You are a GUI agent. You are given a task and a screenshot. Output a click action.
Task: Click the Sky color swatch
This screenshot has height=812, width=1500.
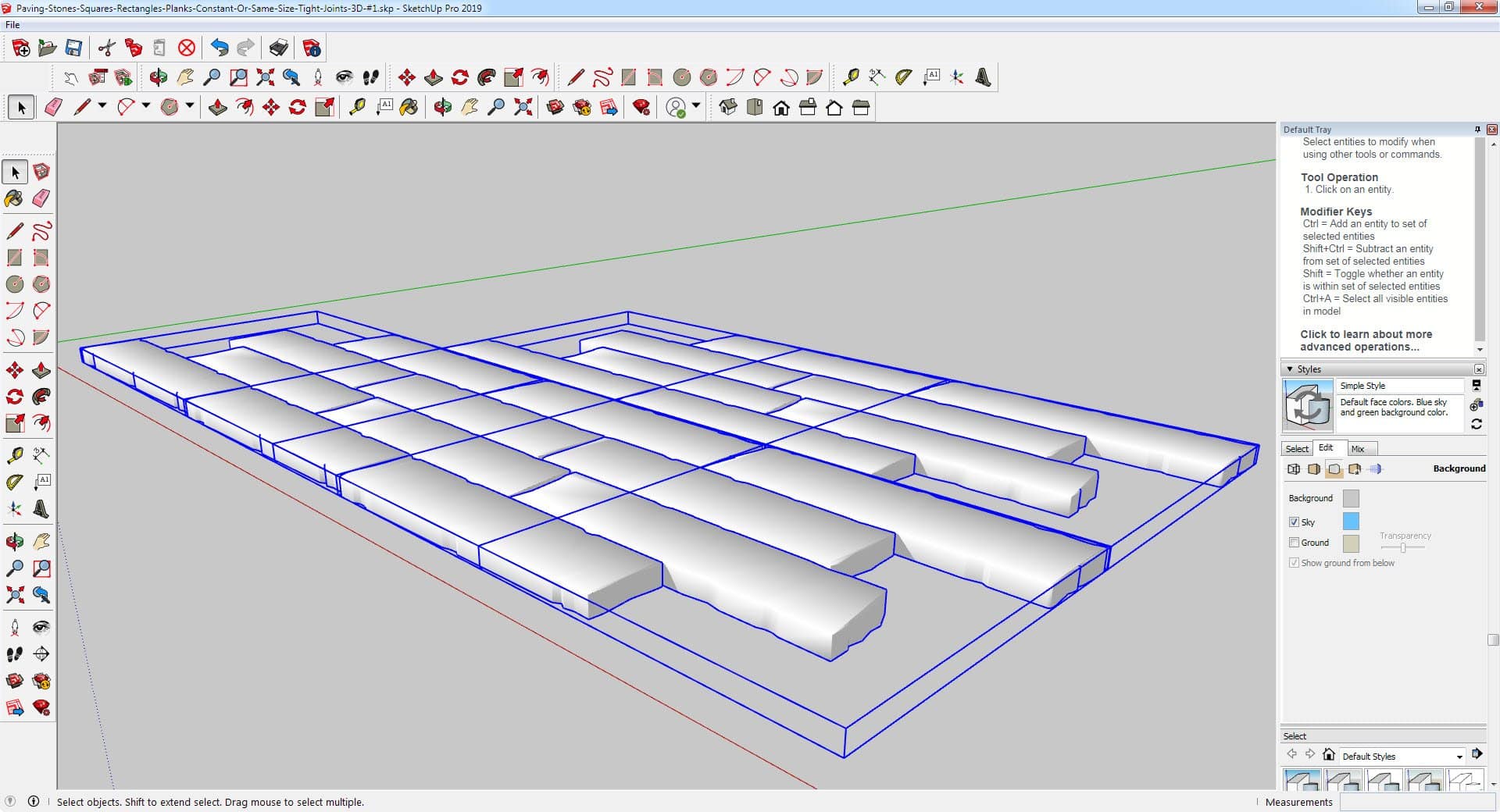pos(1350,521)
